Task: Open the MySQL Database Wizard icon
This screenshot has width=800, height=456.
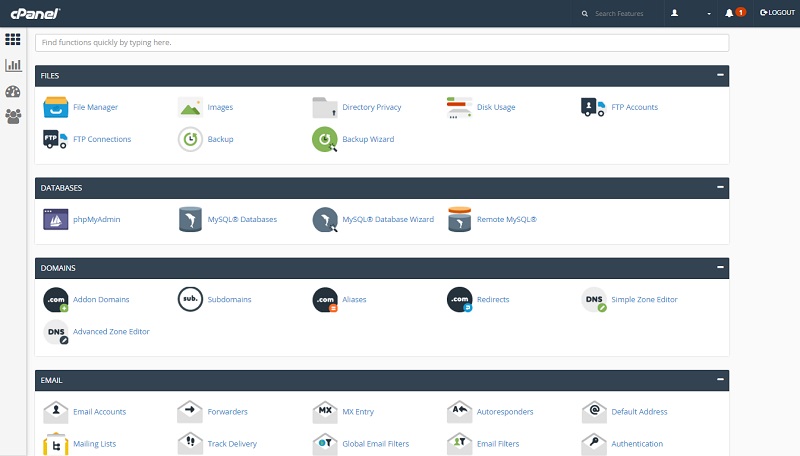Action: [x=325, y=219]
